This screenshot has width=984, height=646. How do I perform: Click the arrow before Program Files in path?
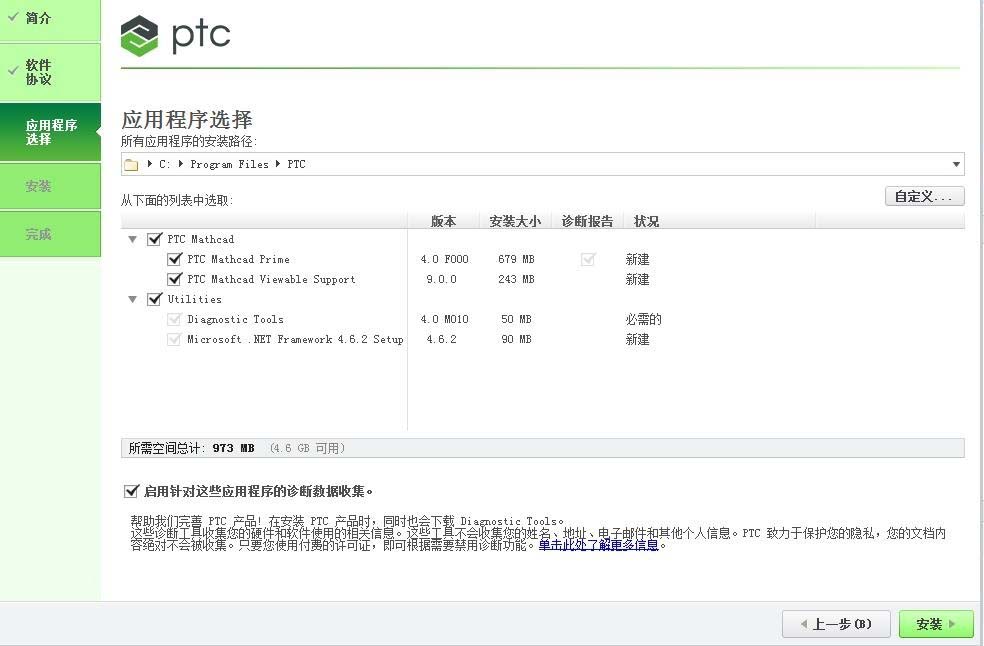coord(181,164)
